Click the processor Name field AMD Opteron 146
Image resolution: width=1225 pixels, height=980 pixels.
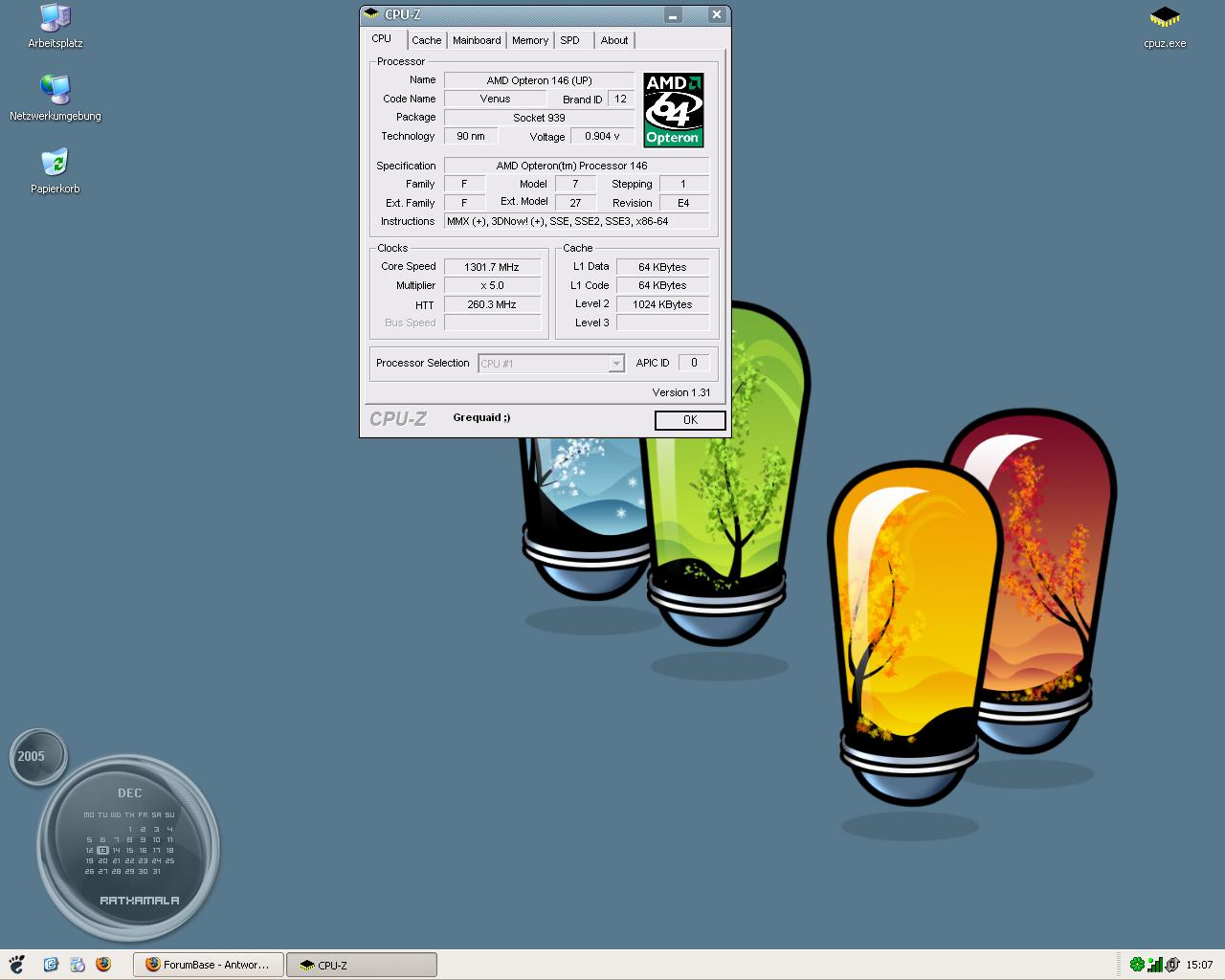[x=539, y=80]
